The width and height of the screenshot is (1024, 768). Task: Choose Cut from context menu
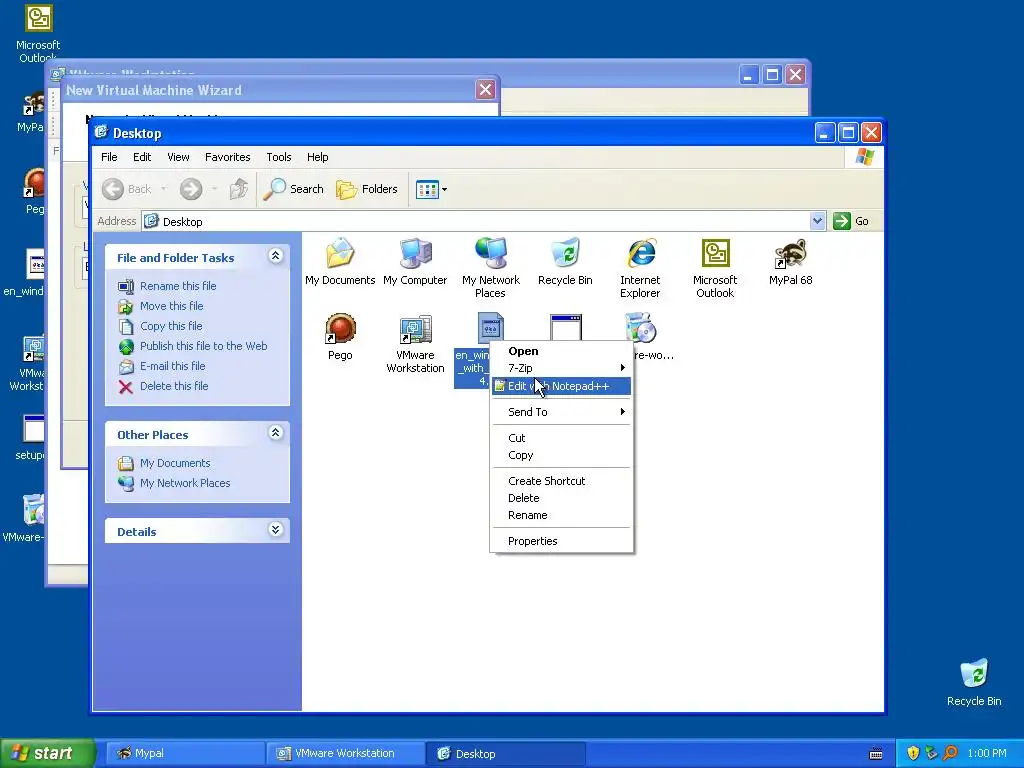pyautogui.click(x=562, y=438)
